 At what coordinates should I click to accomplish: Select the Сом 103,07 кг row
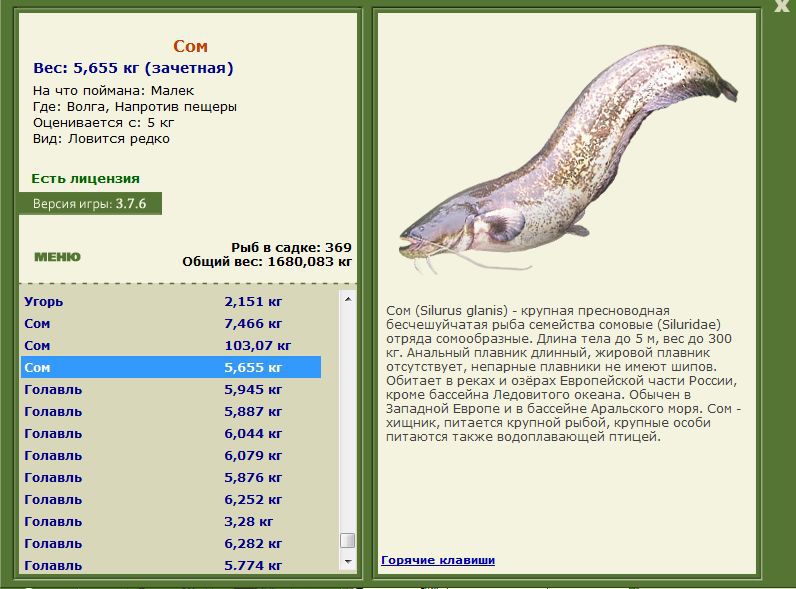point(171,345)
